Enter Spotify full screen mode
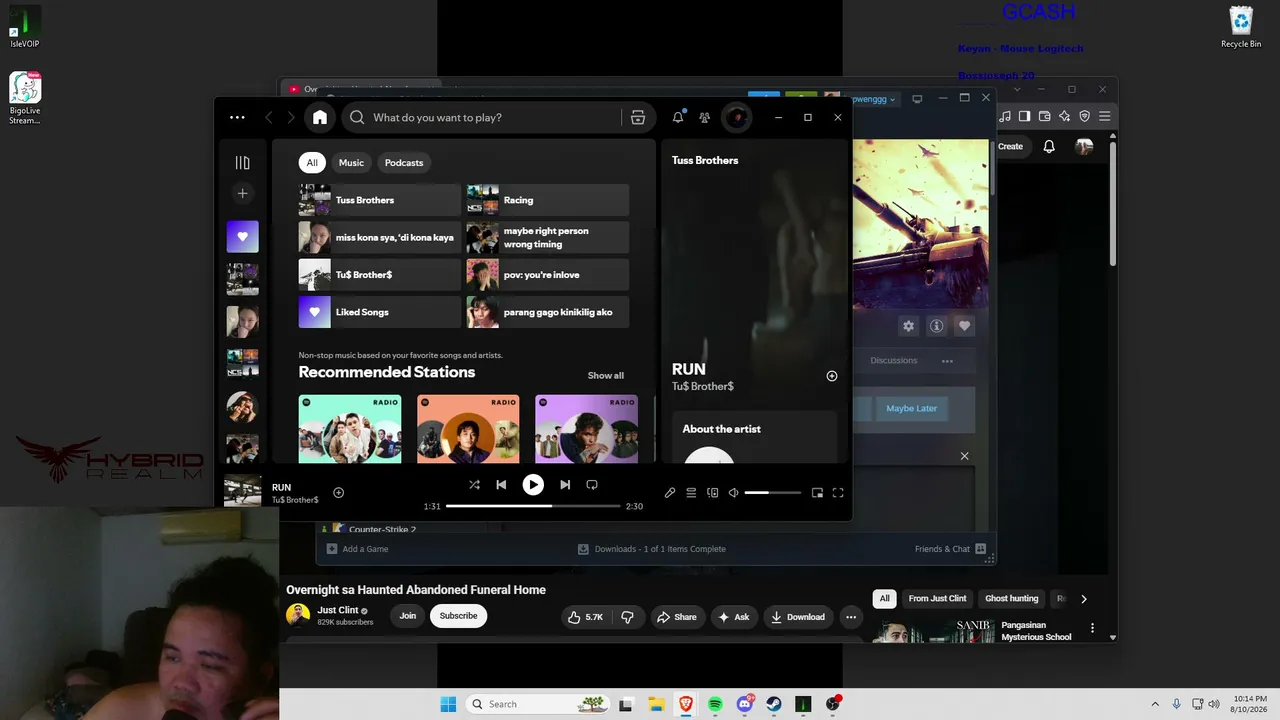Image resolution: width=1280 pixels, height=720 pixels. tap(838, 493)
